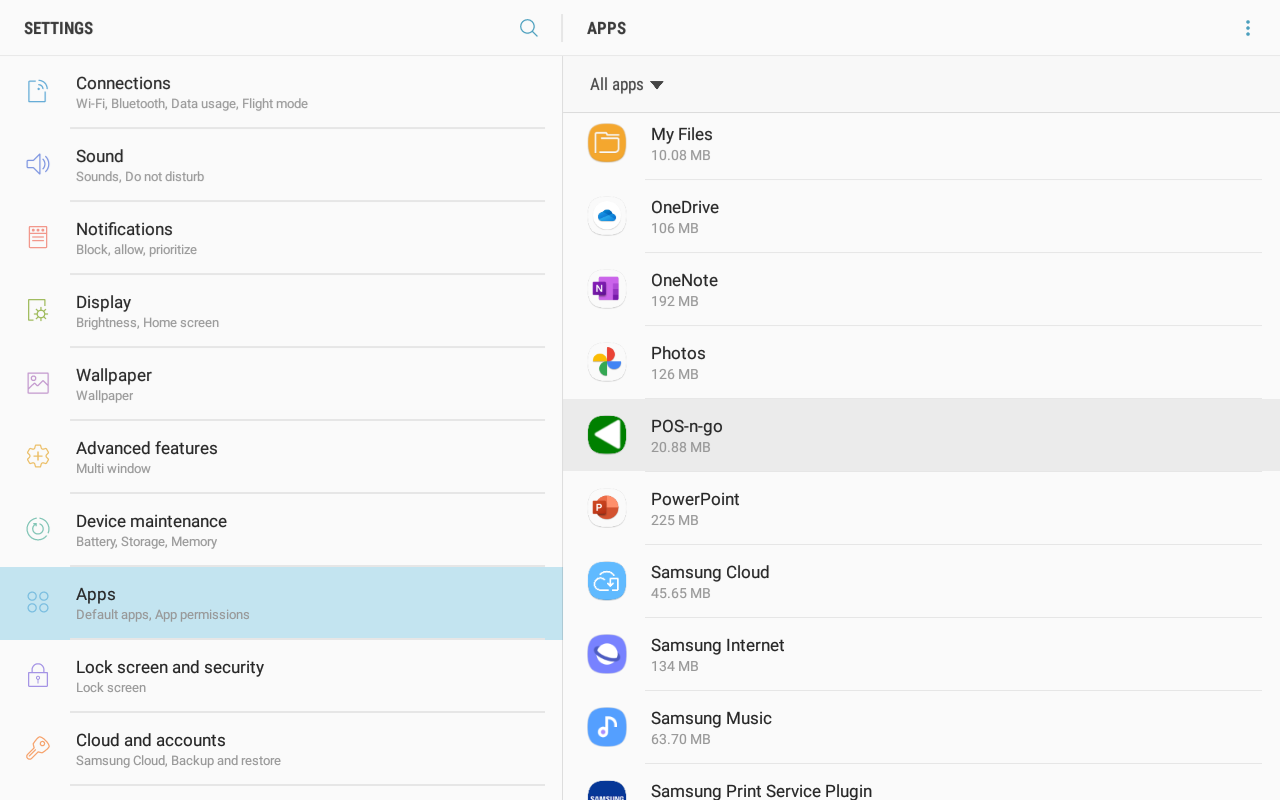This screenshot has width=1280, height=800.
Task: Click the Samsung Cloud icon
Action: (607, 581)
